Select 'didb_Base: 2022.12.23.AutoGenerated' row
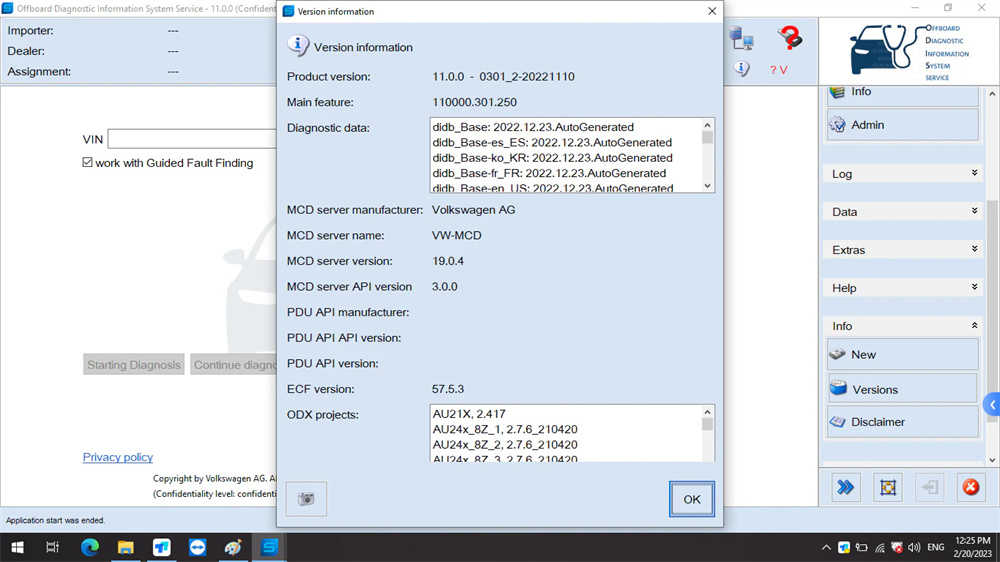 pos(533,127)
